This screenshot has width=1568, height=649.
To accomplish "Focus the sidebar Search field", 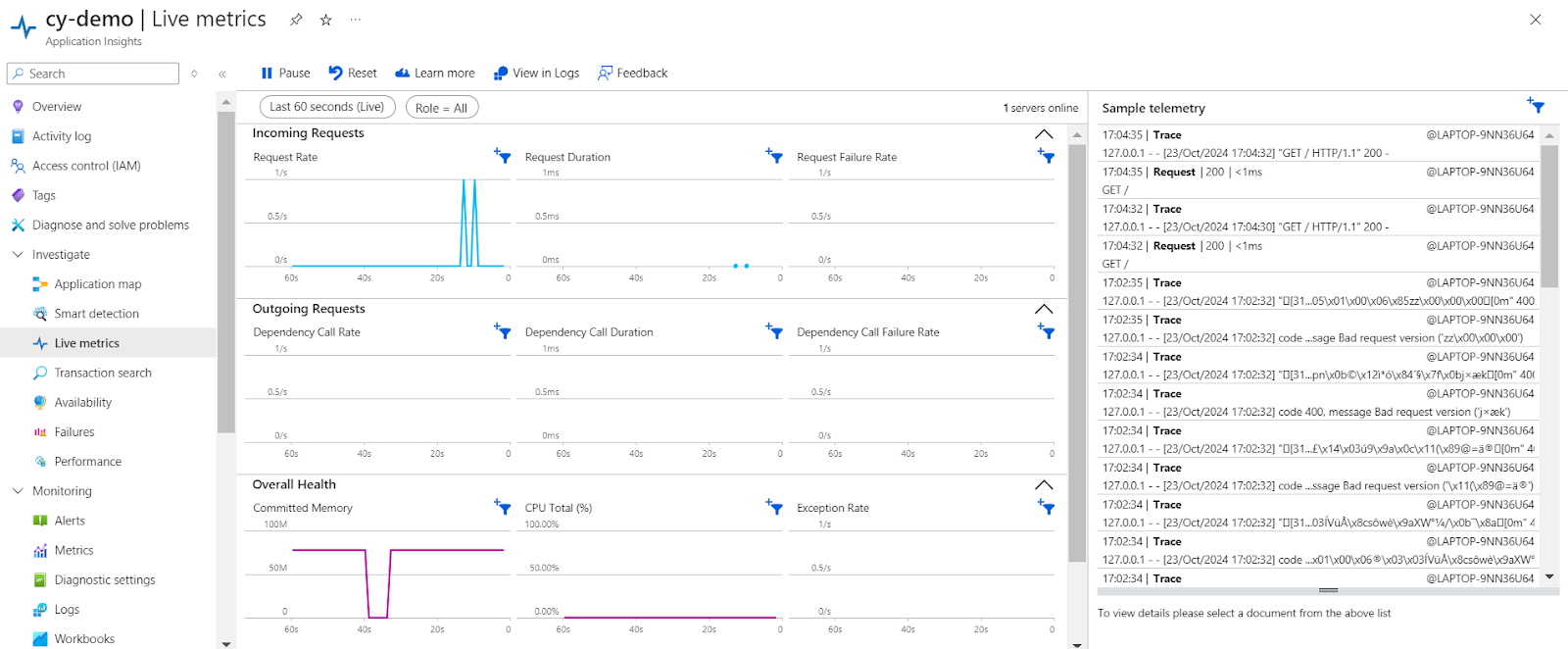I will (x=93, y=74).
